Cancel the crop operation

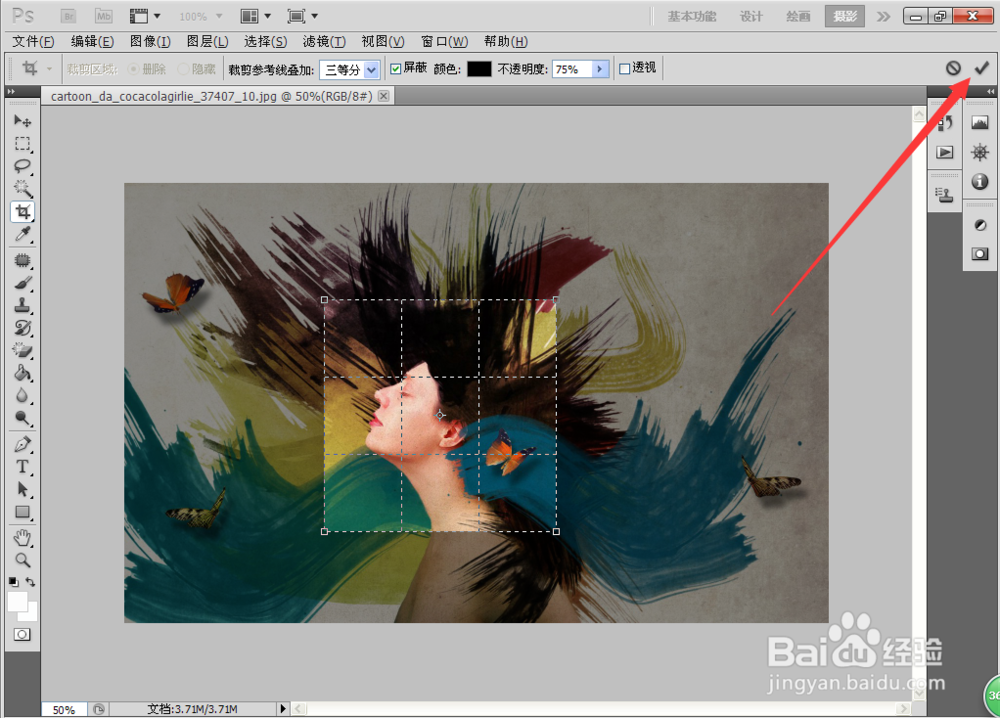(953, 68)
